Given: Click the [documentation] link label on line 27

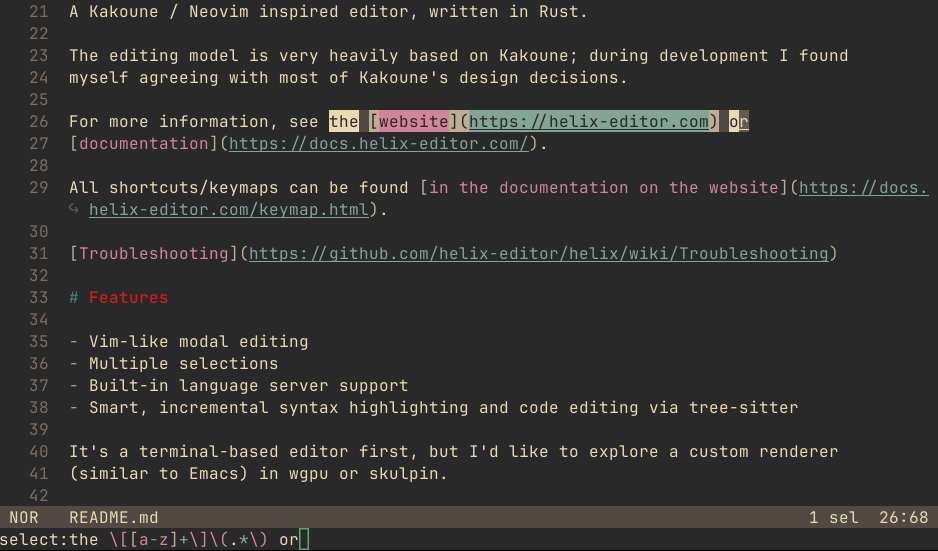Looking at the screenshot, I should tap(144, 144).
